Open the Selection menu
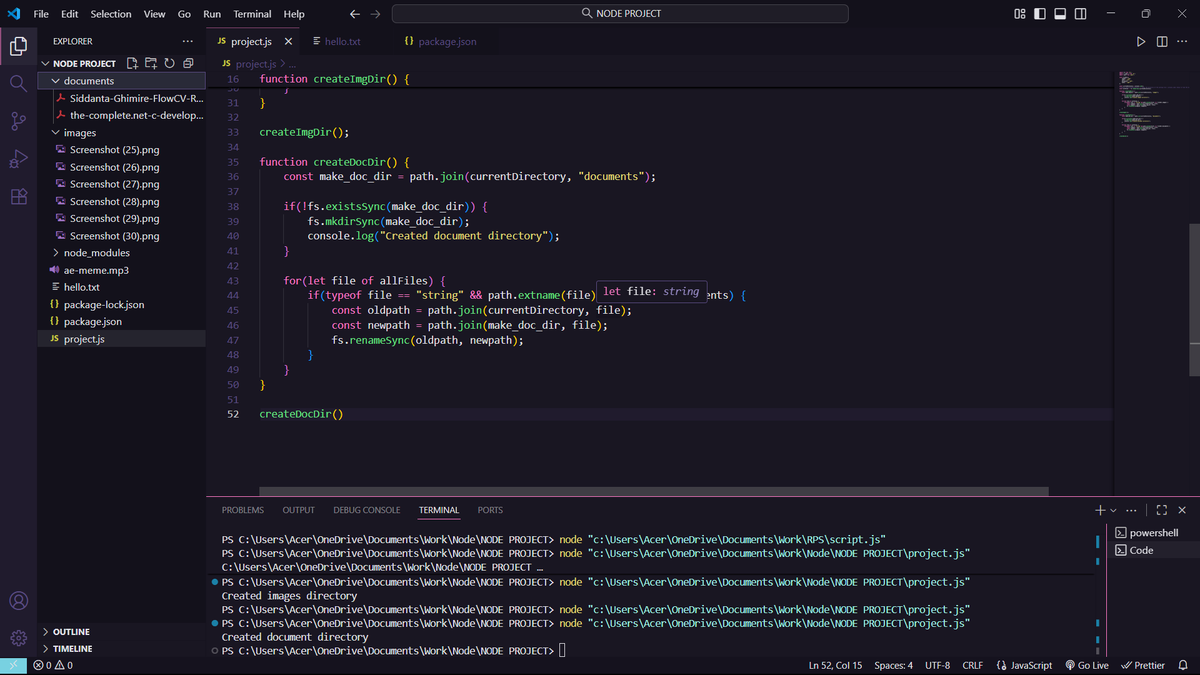Viewport: 1200px width, 675px height. tap(111, 14)
